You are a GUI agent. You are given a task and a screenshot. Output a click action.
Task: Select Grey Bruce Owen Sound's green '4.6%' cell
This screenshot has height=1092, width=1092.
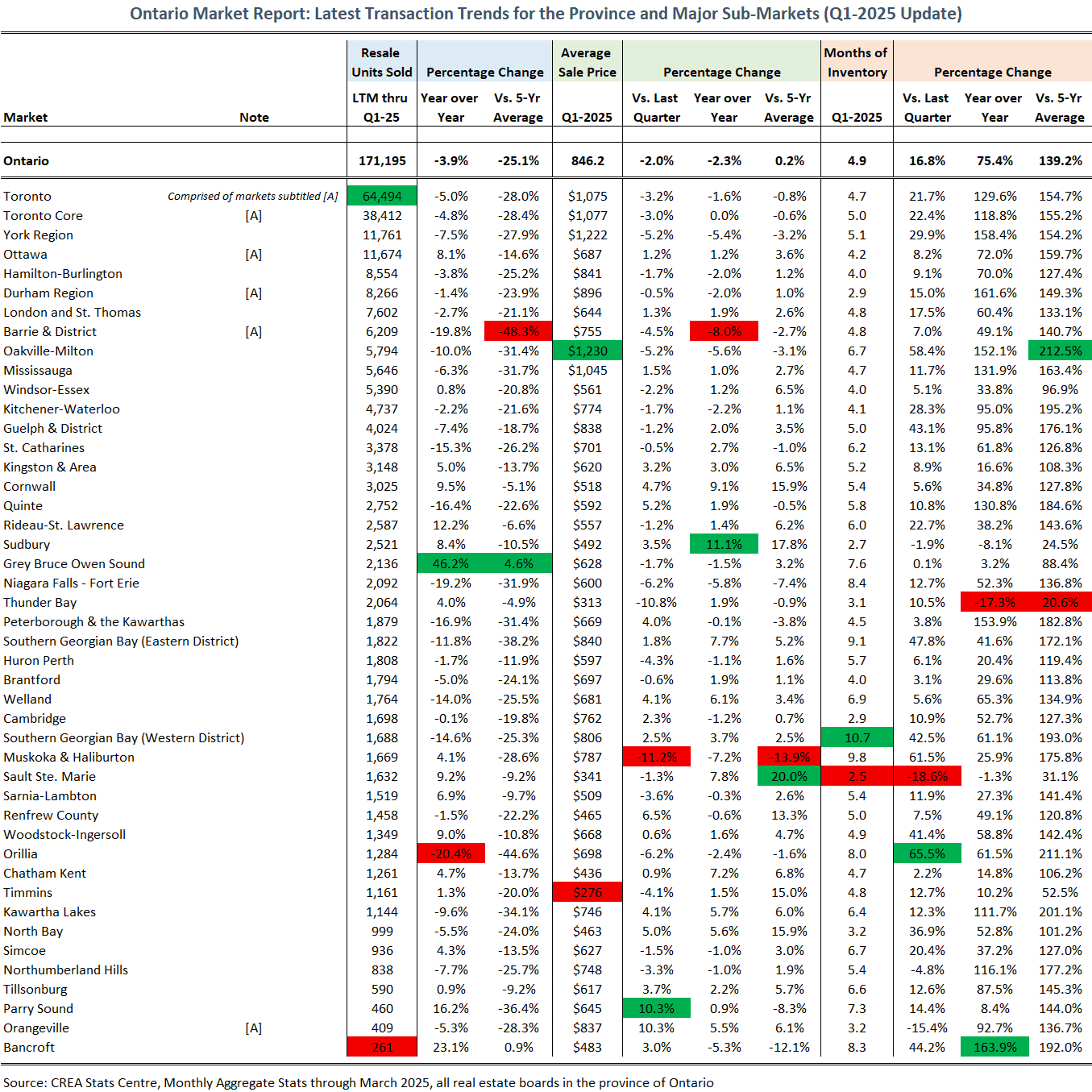coord(518,563)
